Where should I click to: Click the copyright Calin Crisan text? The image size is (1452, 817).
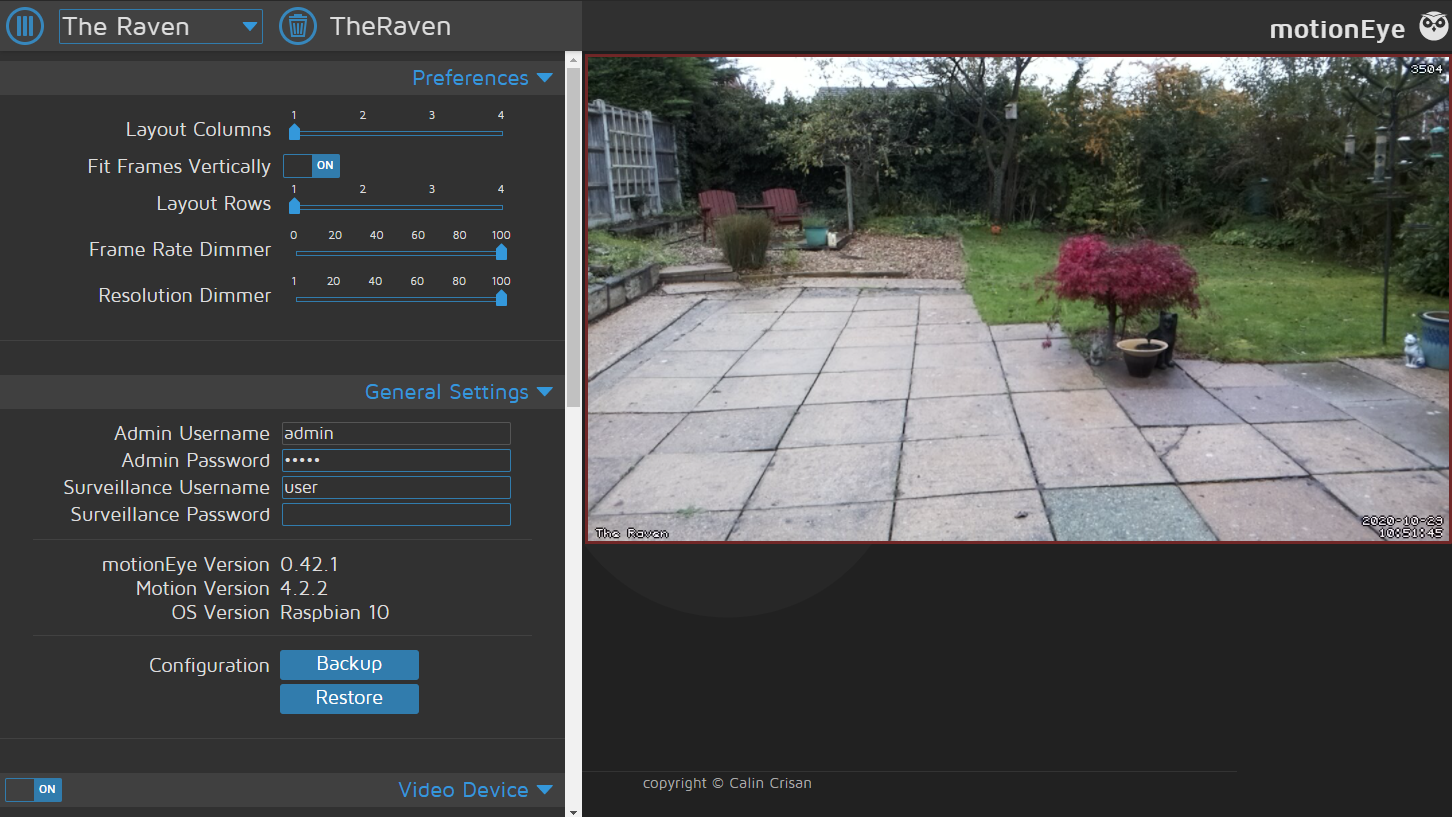(727, 783)
